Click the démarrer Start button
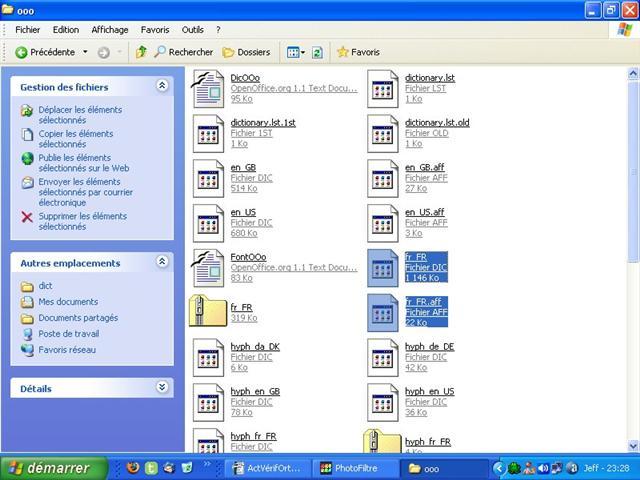This screenshot has width=640, height=480. click(x=53, y=468)
